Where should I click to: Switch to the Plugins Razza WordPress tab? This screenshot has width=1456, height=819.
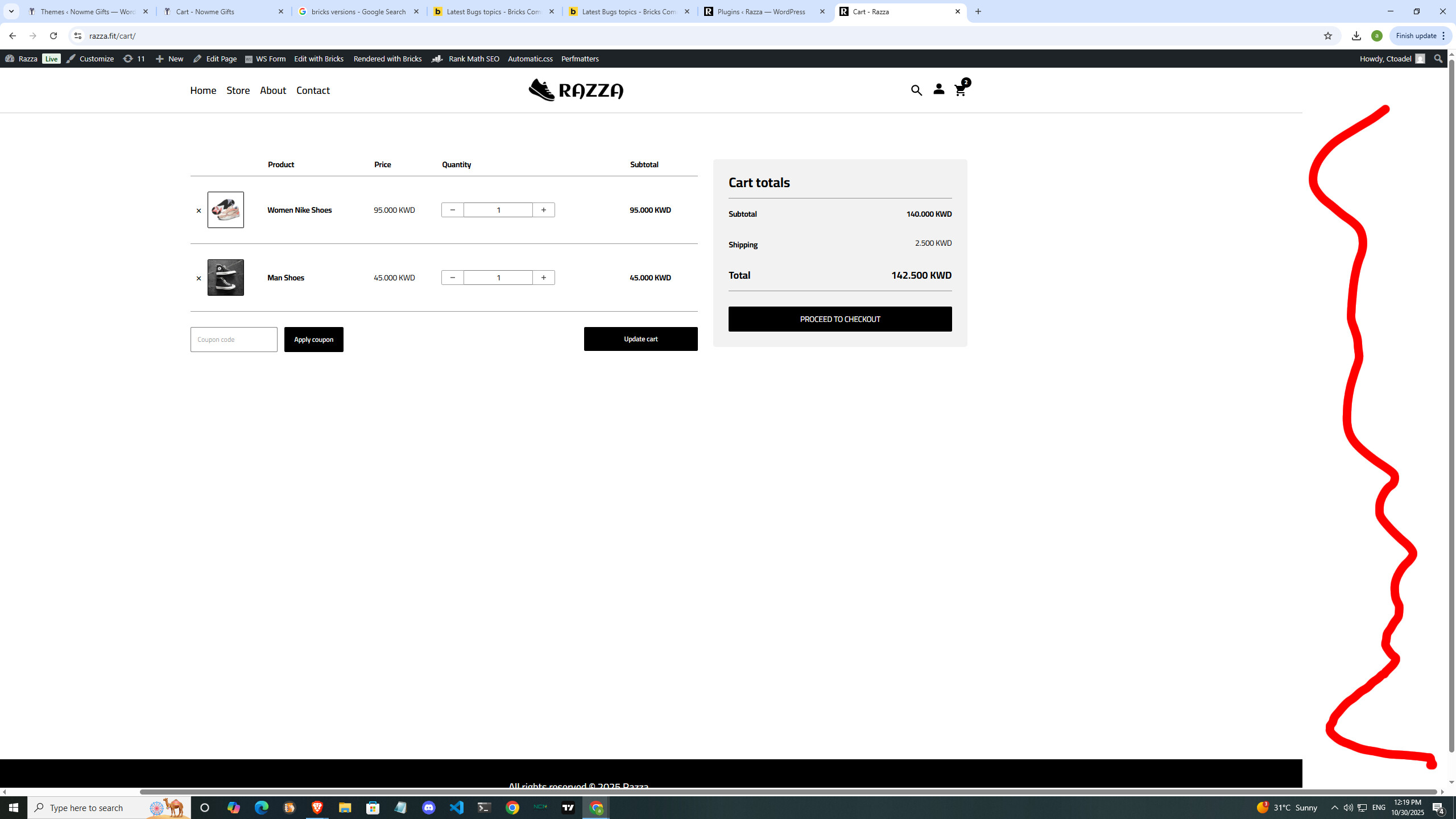pyautogui.click(x=765, y=11)
